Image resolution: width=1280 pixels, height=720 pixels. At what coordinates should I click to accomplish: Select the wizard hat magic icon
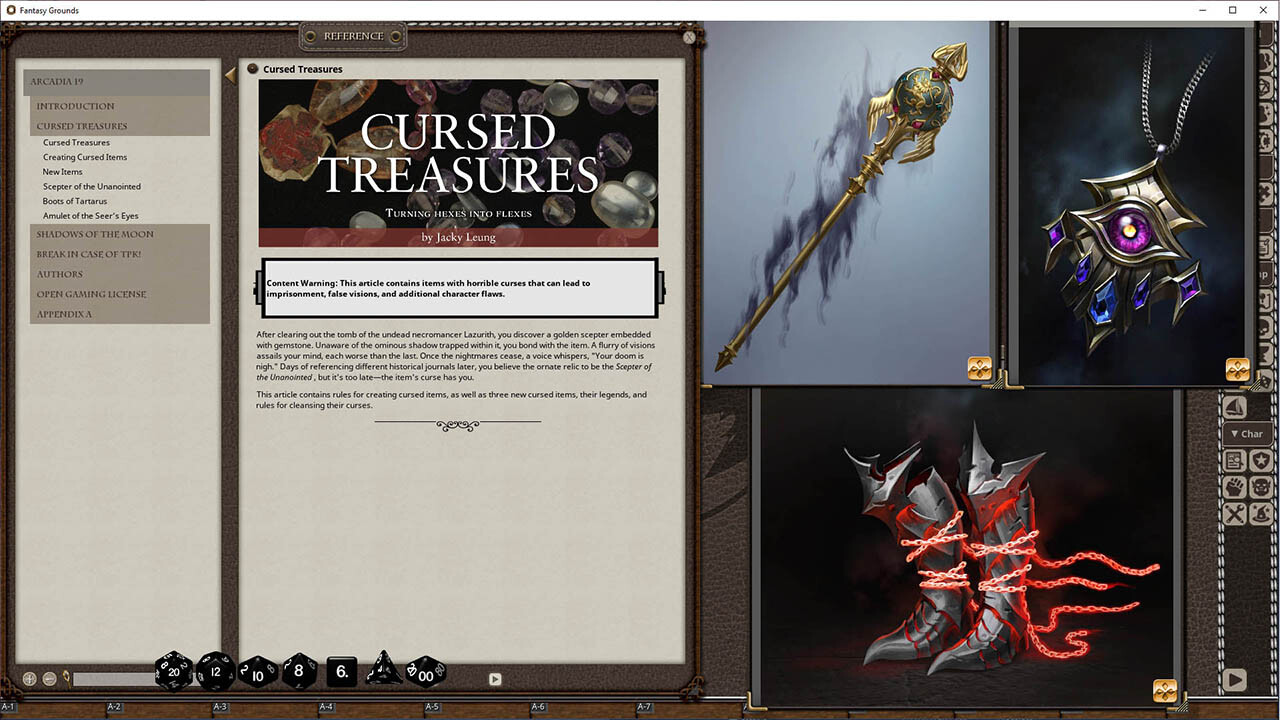[1260, 514]
